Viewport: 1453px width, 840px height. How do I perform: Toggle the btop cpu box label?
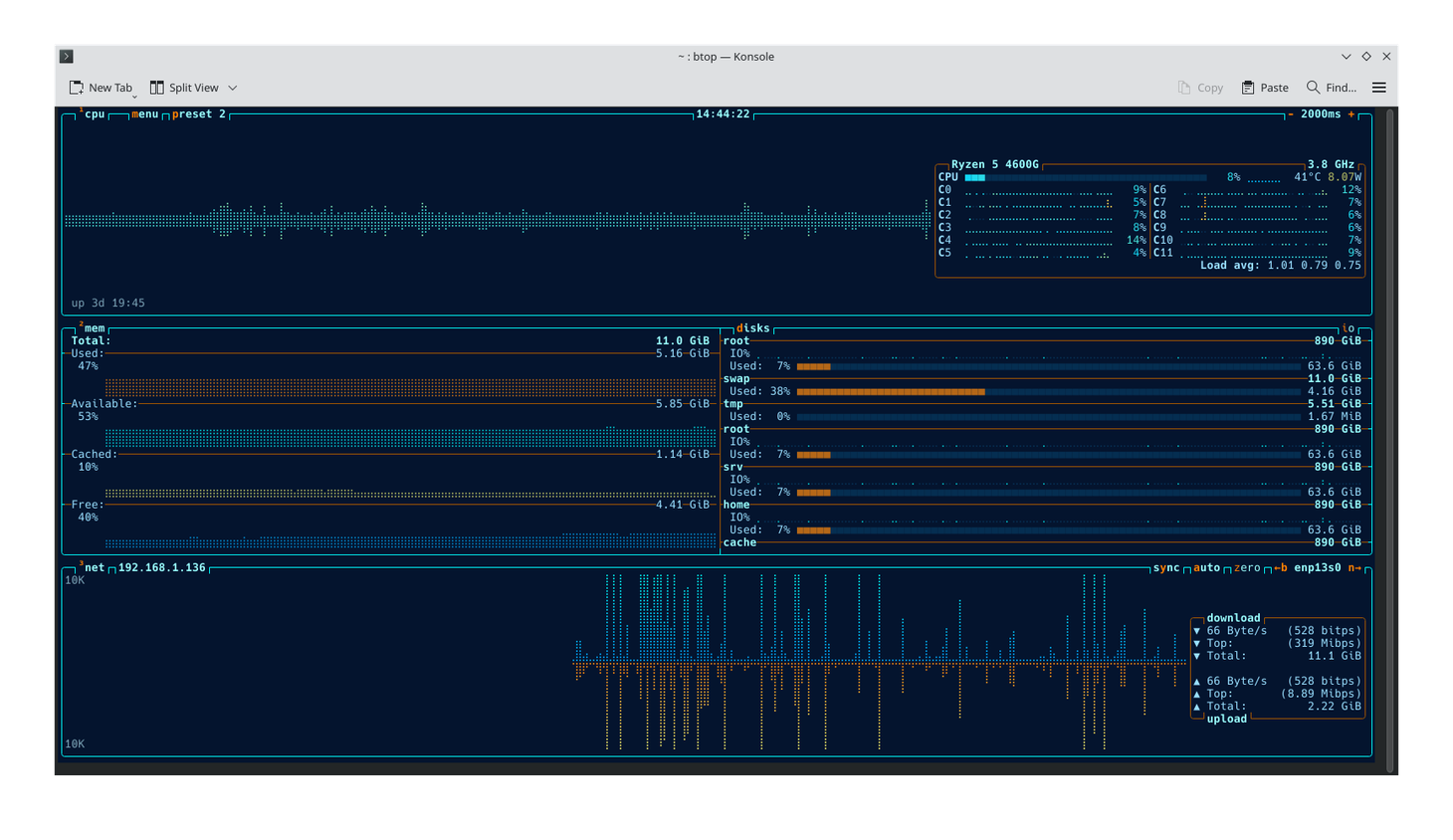click(95, 114)
